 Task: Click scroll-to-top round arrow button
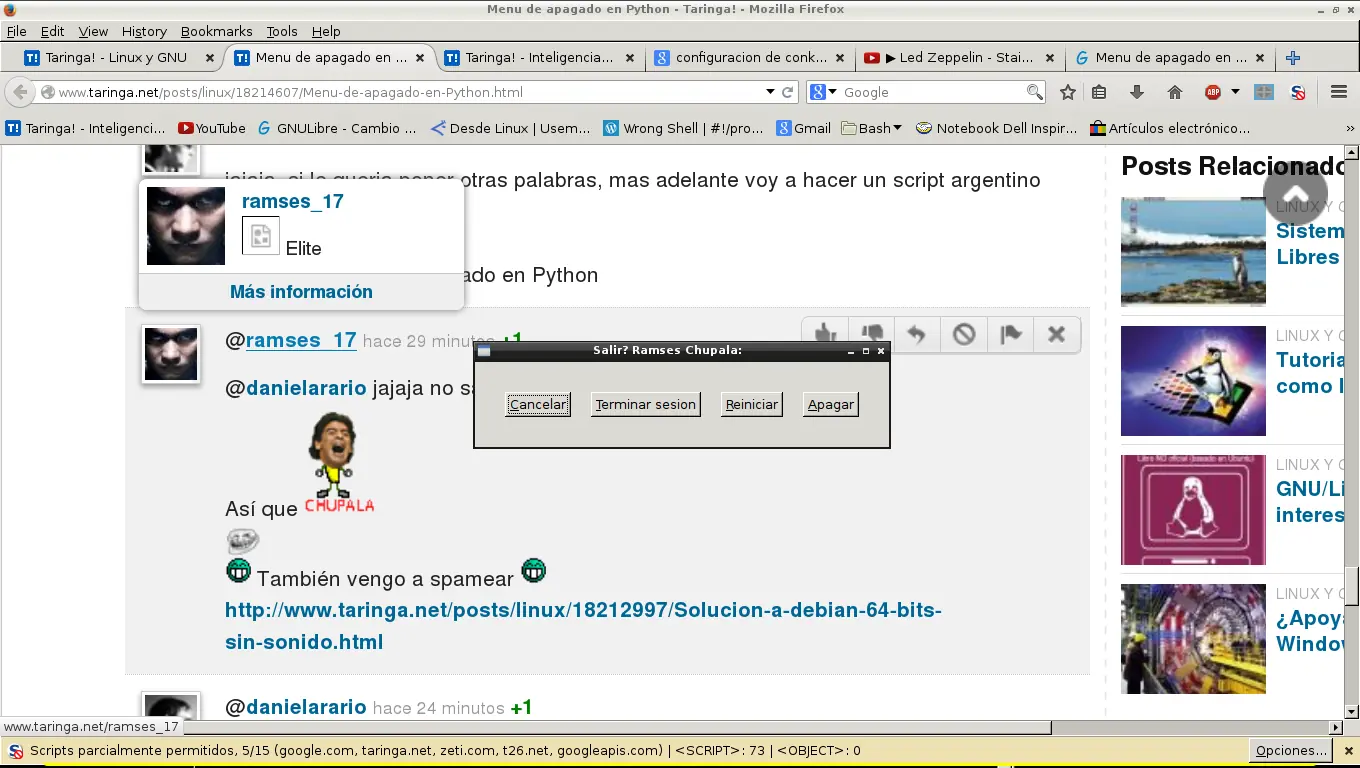(x=1295, y=194)
